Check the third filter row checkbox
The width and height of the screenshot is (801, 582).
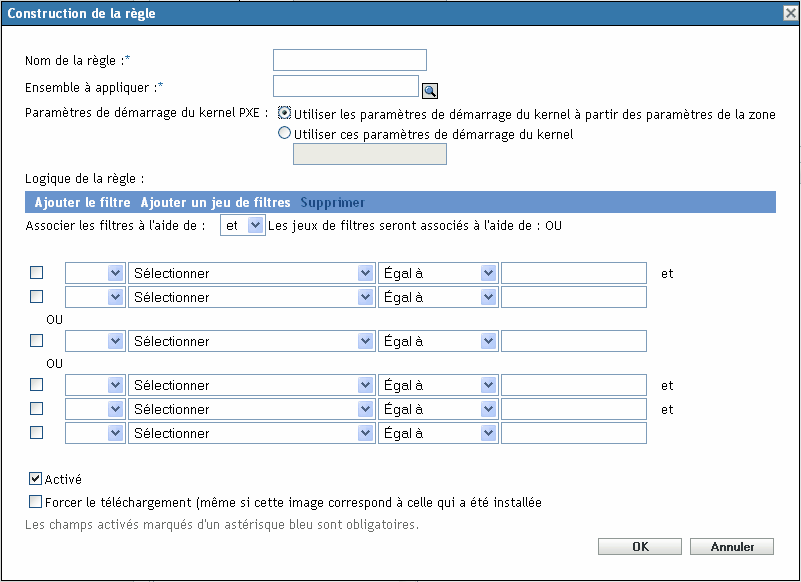(x=37, y=341)
